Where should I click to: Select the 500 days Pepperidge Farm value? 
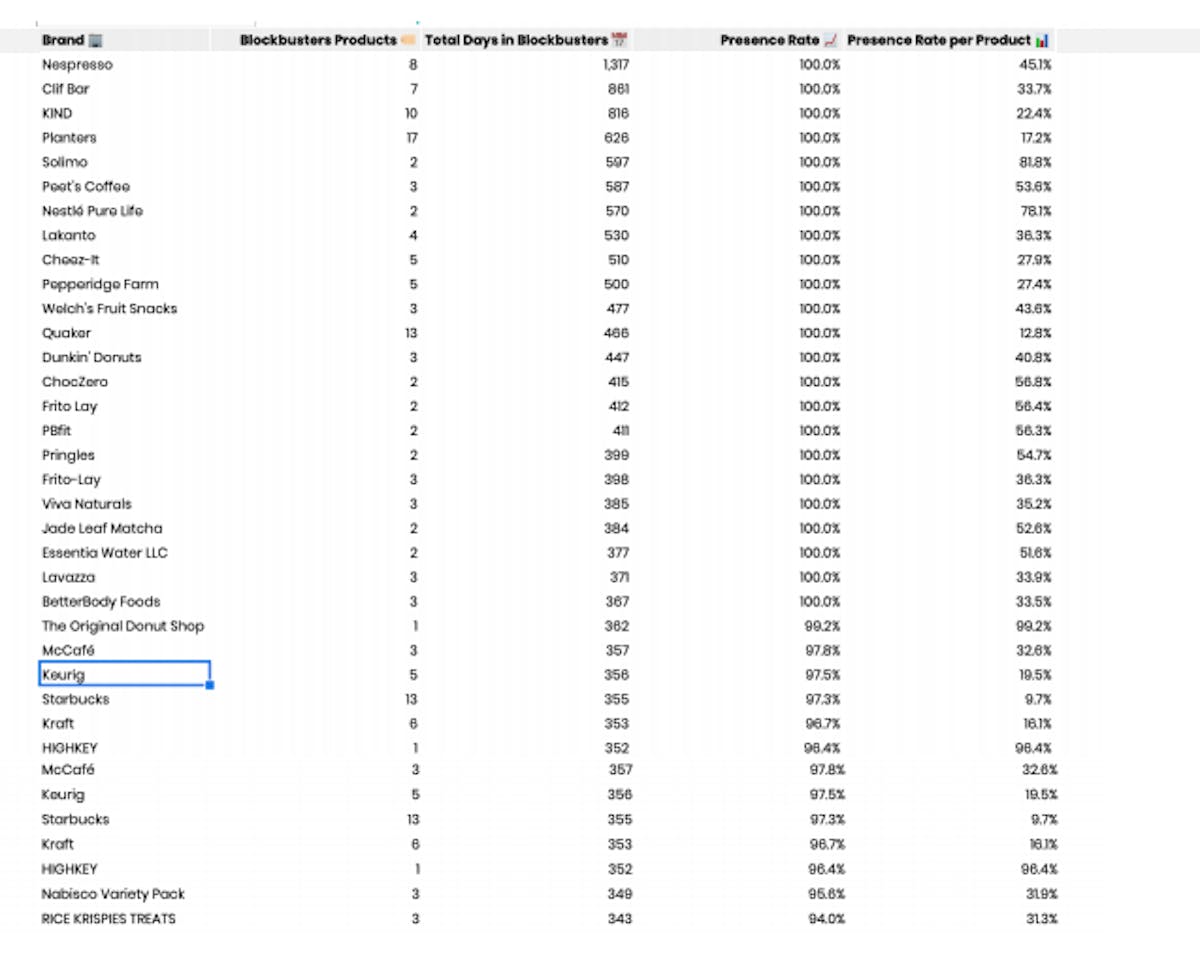pyautogui.click(x=618, y=285)
